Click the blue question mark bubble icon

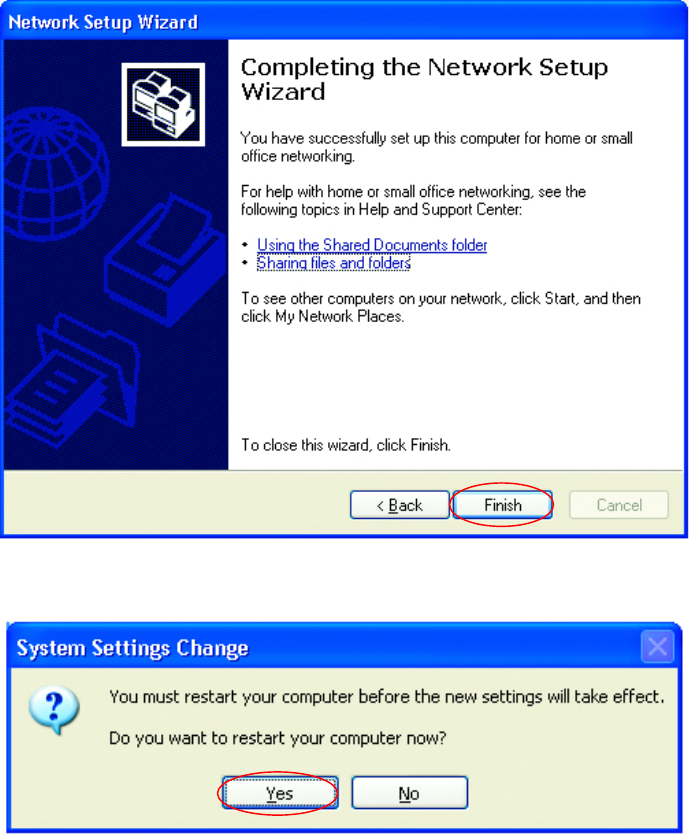(x=54, y=710)
